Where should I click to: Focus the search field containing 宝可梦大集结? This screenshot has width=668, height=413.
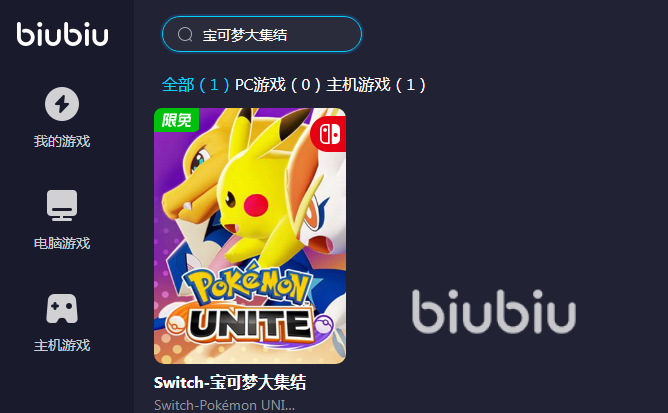point(262,34)
